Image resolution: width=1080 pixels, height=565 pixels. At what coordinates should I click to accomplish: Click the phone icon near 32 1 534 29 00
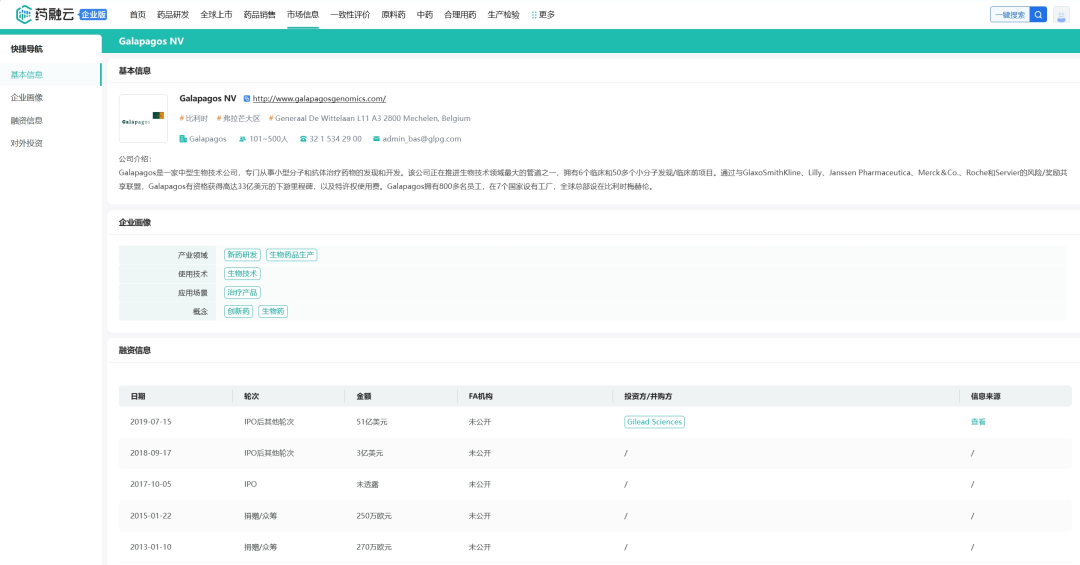click(303, 139)
